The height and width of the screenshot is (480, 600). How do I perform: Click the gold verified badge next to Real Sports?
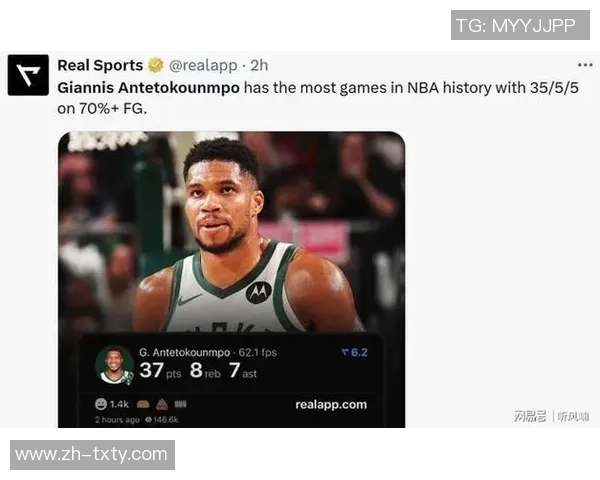point(155,65)
